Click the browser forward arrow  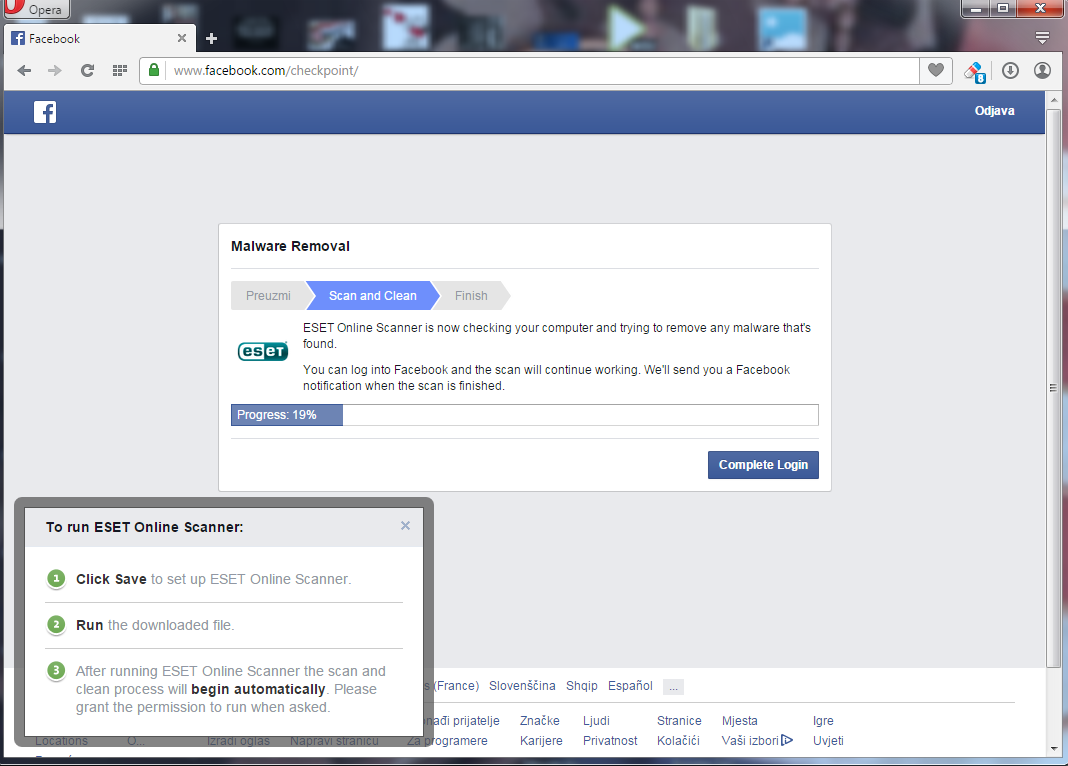click(54, 71)
